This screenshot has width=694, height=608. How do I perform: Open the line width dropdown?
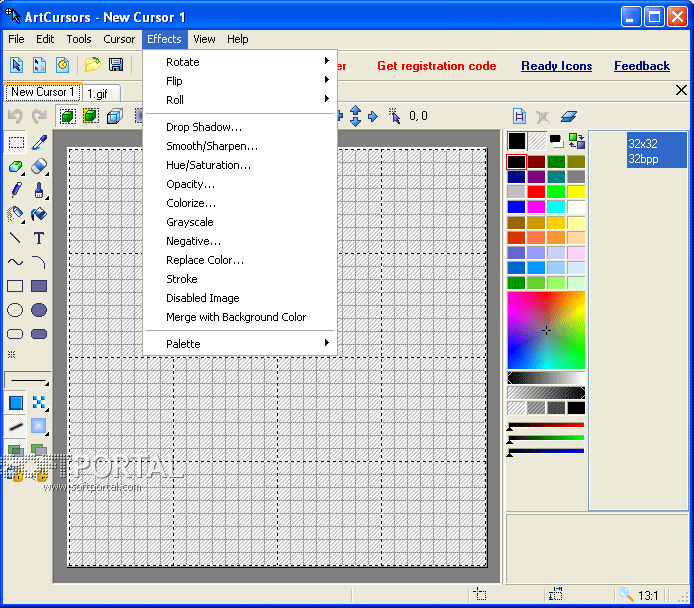coord(27,380)
